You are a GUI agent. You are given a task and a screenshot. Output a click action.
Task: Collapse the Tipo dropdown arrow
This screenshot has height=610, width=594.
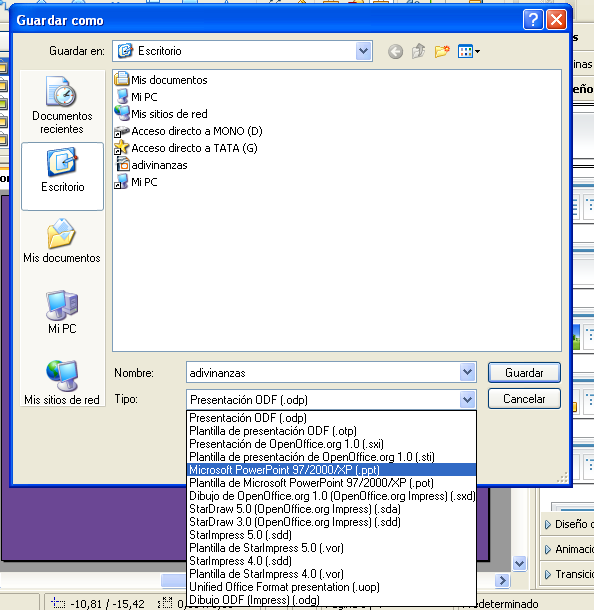(x=467, y=400)
